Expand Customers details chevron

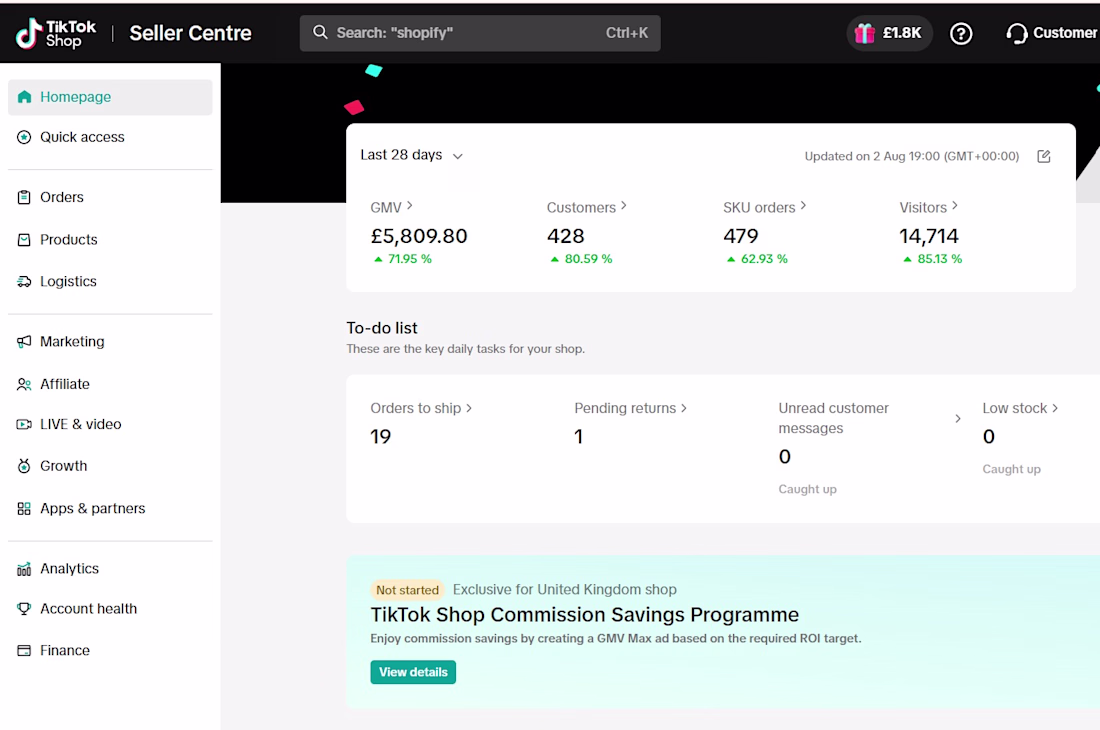pyautogui.click(x=624, y=205)
